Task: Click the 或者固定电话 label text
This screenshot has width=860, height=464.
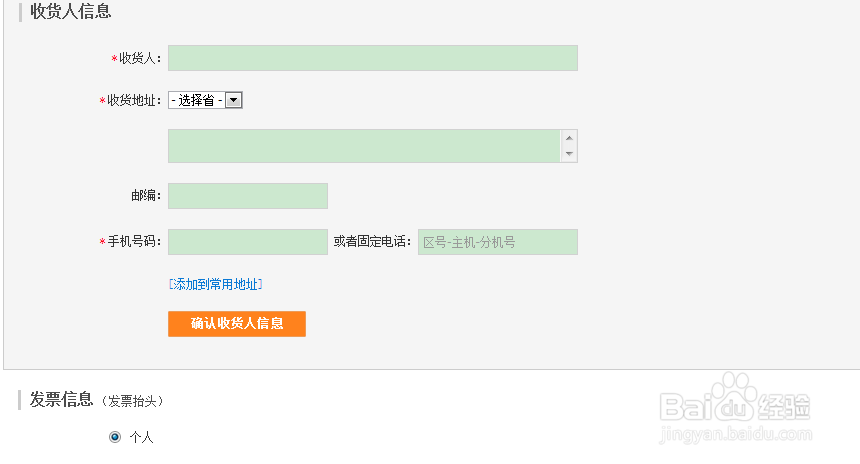Action: point(372,242)
